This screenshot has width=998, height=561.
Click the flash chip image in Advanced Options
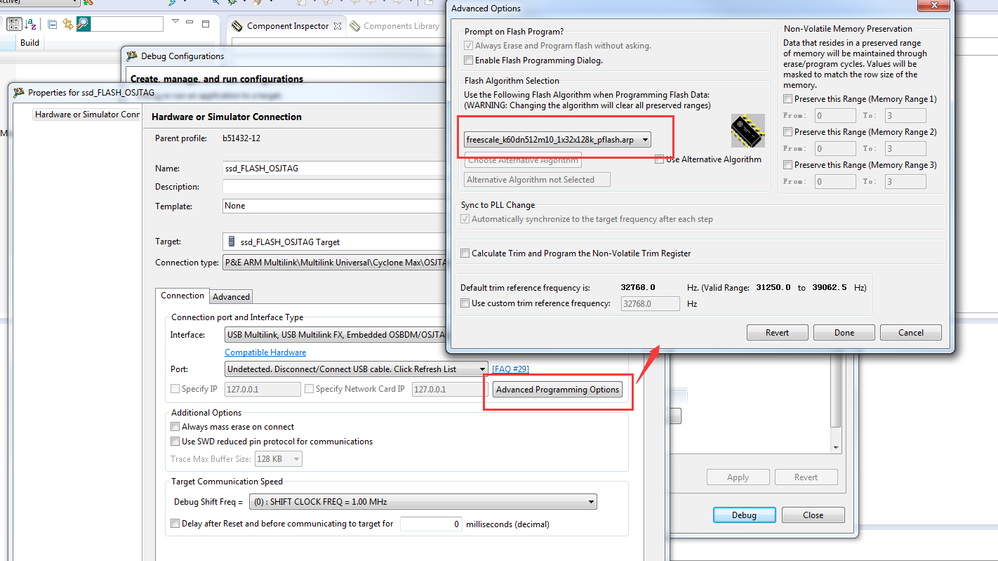(747, 130)
